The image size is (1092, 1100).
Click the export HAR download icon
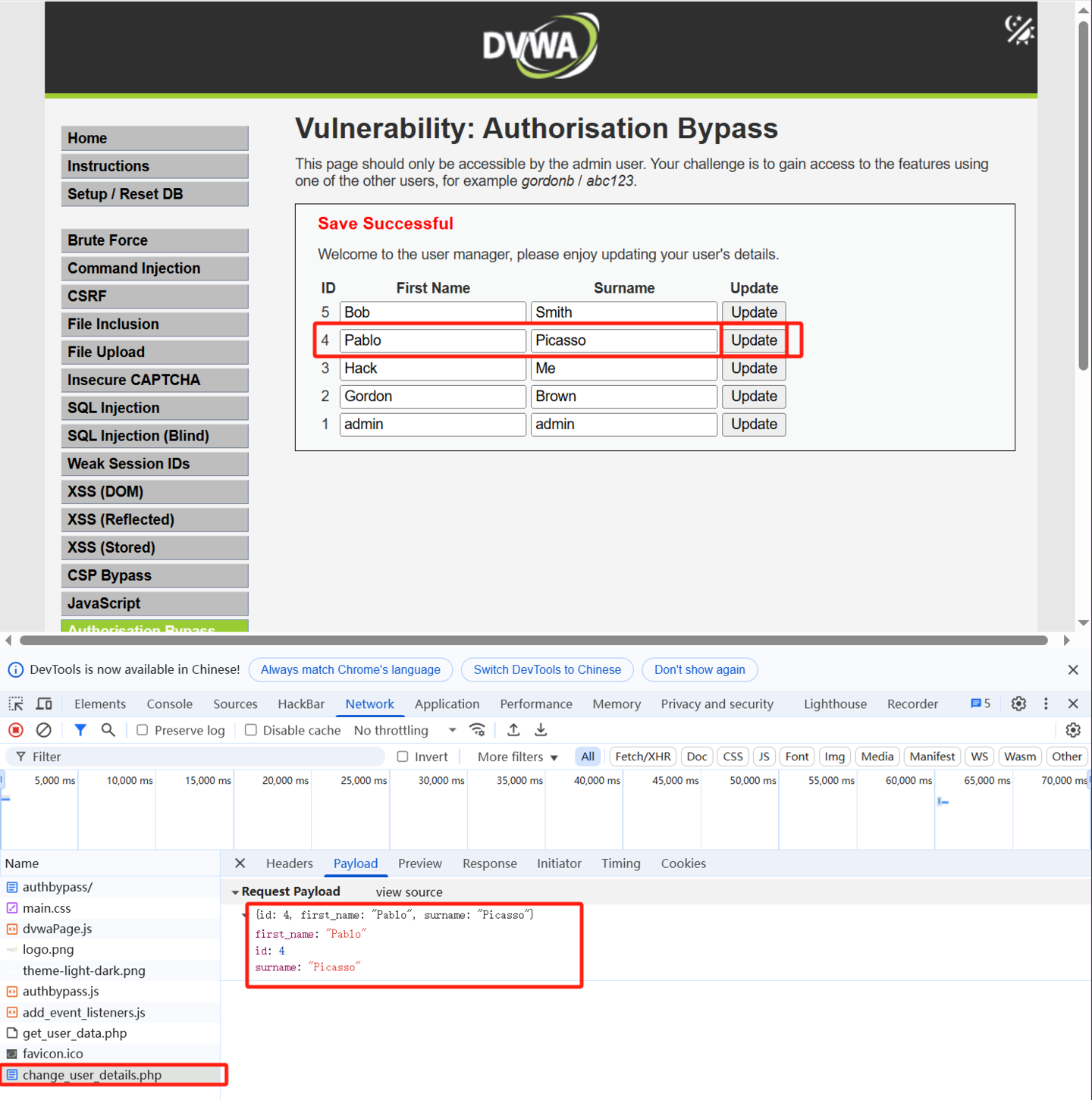pos(541,730)
